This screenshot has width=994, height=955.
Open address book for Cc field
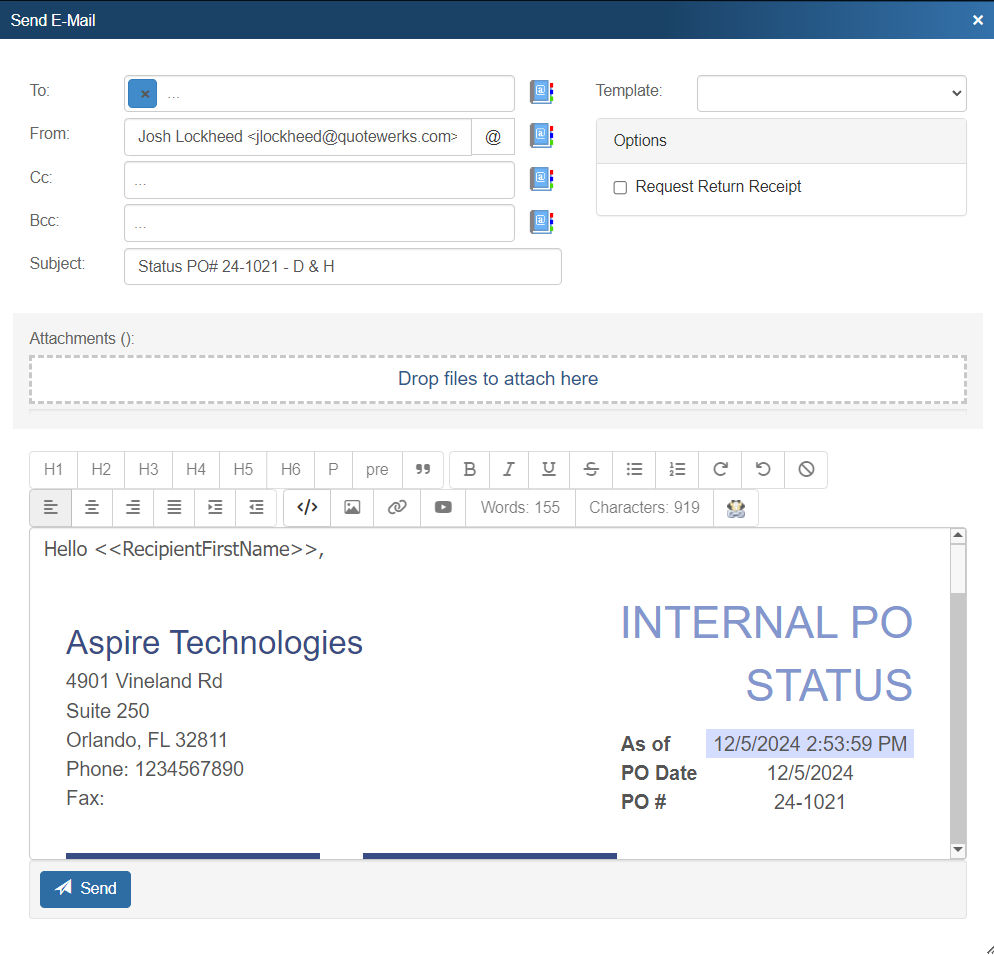pyautogui.click(x=541, y=179)
